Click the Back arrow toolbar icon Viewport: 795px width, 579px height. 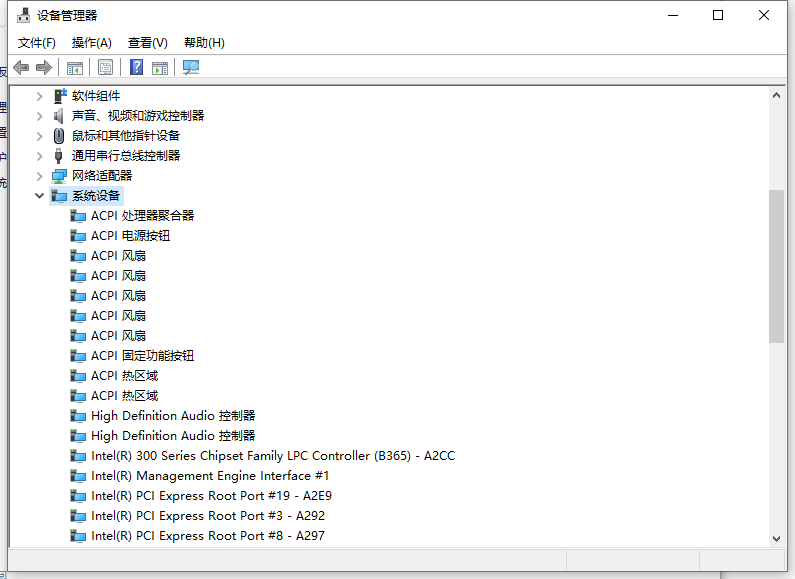tap(21, 67)
